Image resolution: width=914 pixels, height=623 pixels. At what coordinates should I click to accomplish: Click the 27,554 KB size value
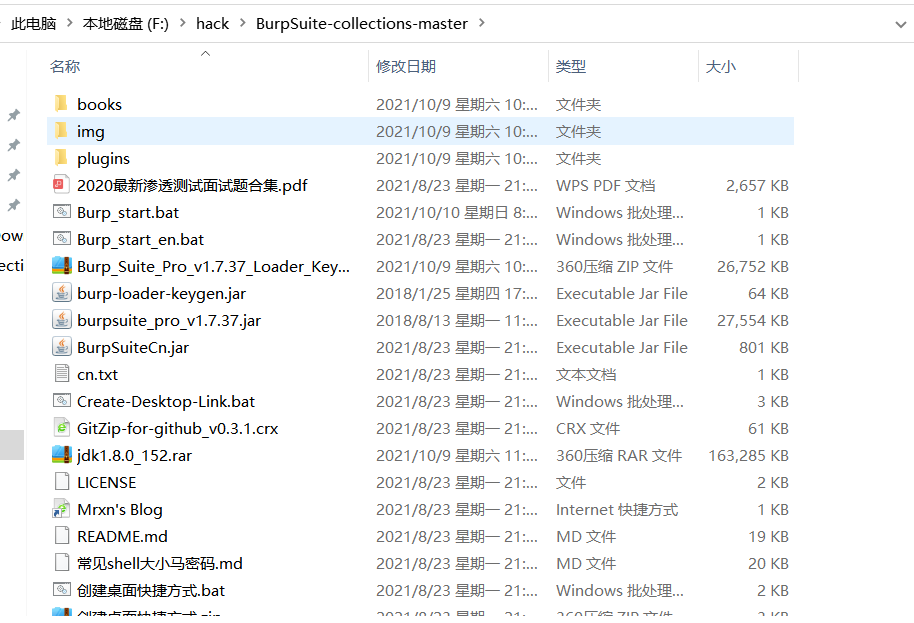click(x=753, y=321)
